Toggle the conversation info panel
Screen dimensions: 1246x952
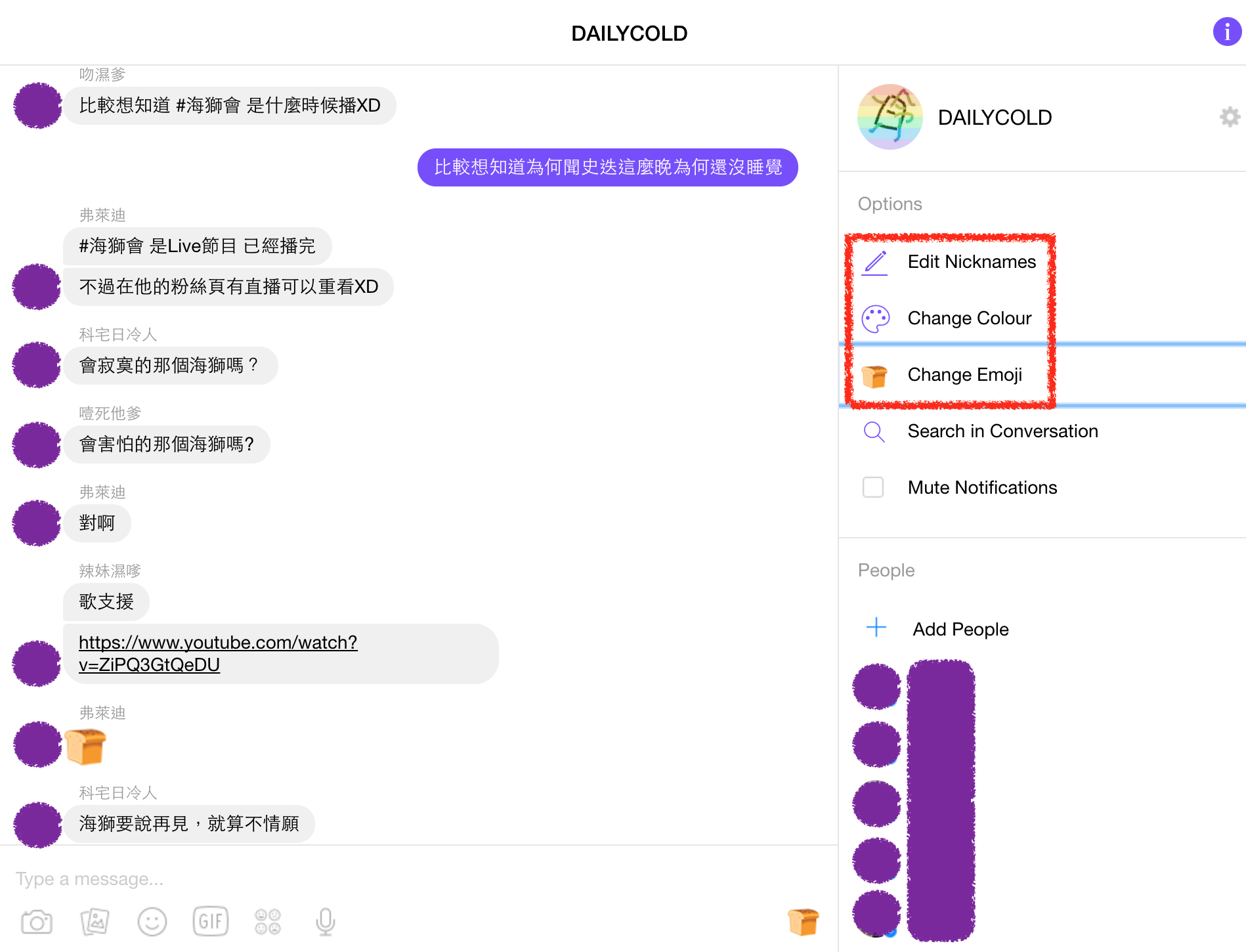tap(1226, 32)
